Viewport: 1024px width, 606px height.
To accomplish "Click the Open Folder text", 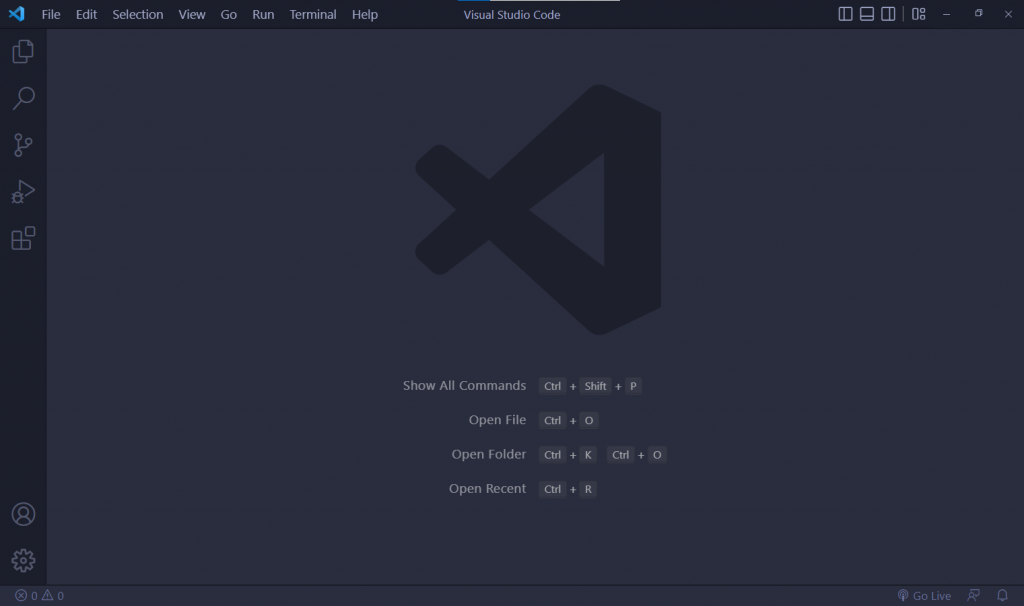I will (x=488, y=454).
